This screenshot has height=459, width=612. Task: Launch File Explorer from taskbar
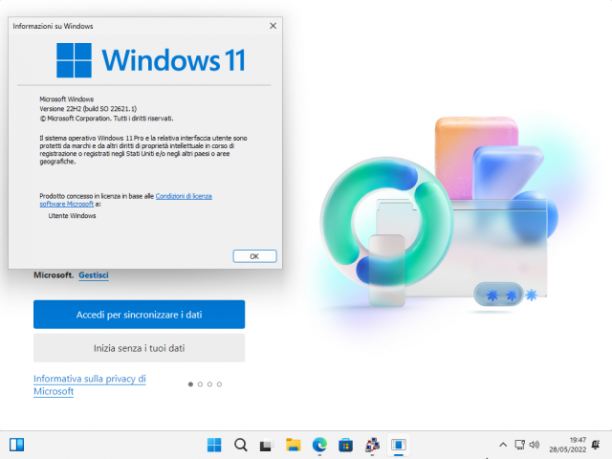tap(293, 445)
